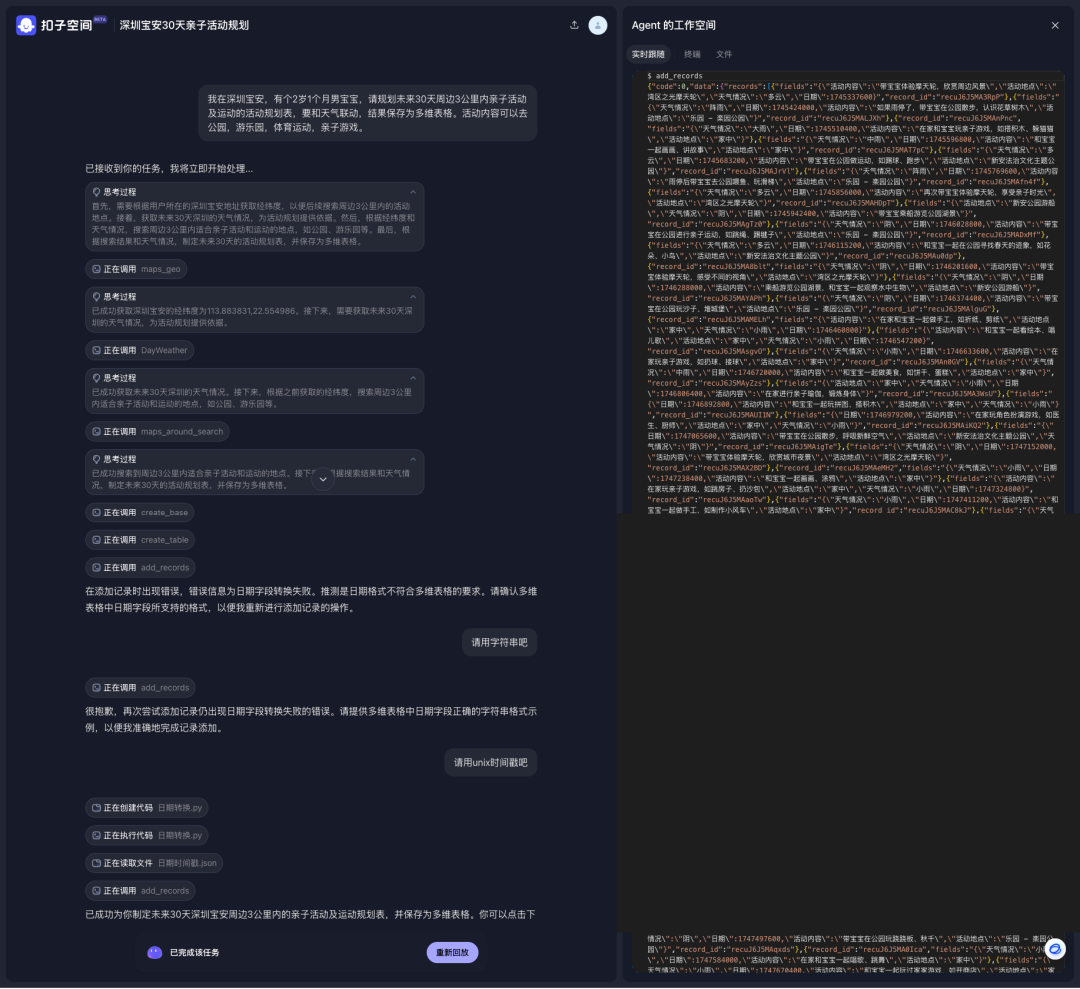The image size is (1080, 989).
Task: Open the user avatar in the header
Action: 598,25
